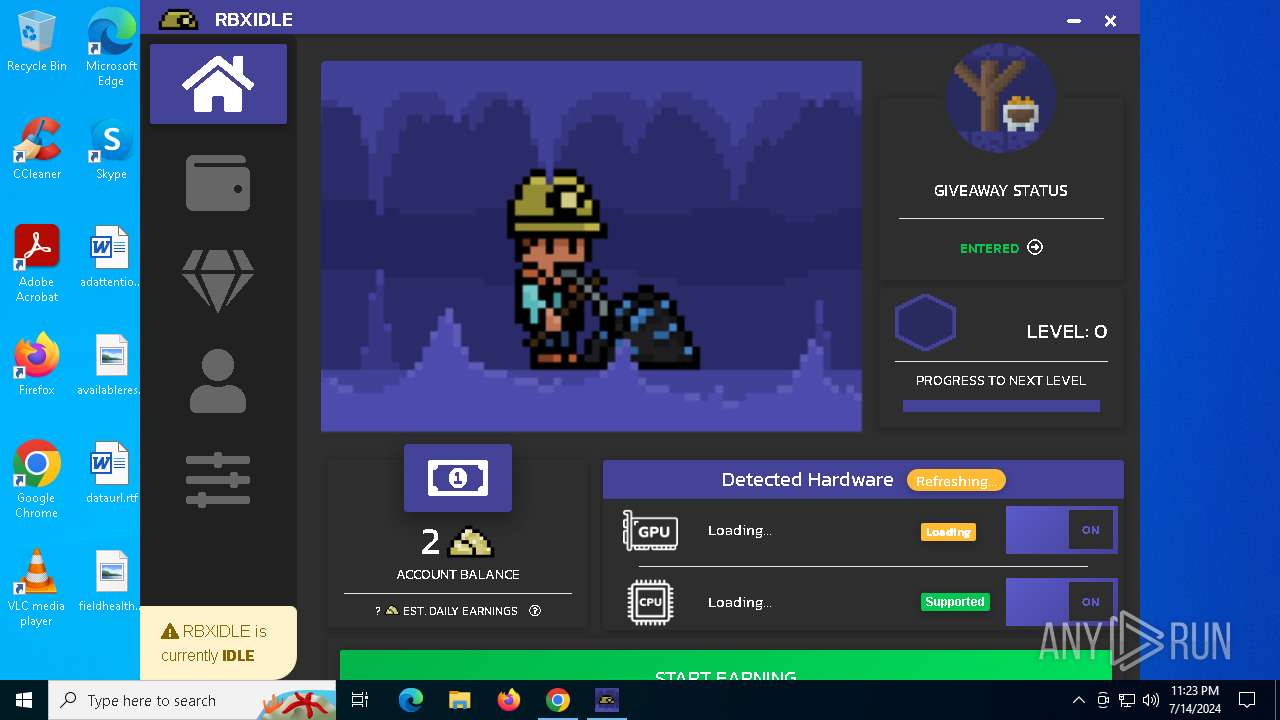Close the RBXIDLE window
Viewport: 1280px width, 720px height.
[x=1110, y=21]
